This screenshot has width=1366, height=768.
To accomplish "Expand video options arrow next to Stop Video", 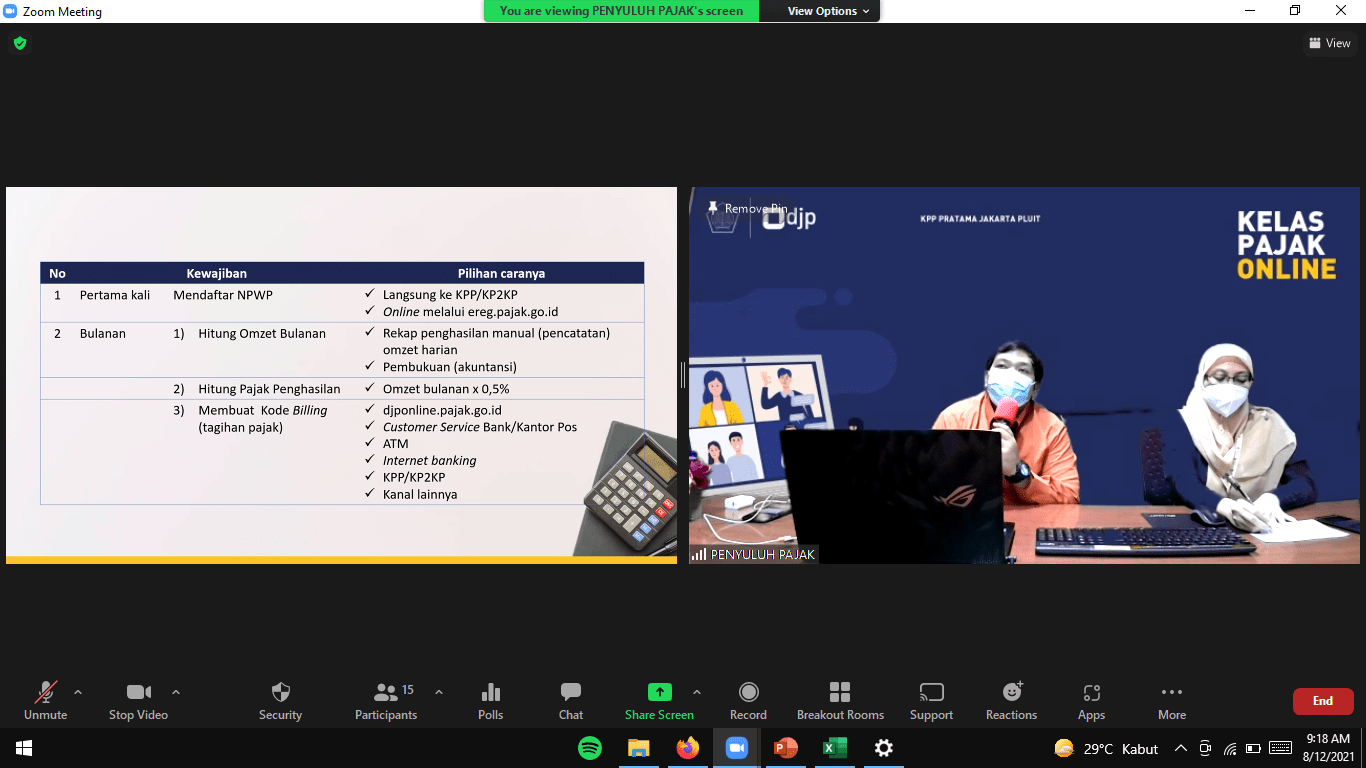I will pyautogui.click(x=176, y=692).
